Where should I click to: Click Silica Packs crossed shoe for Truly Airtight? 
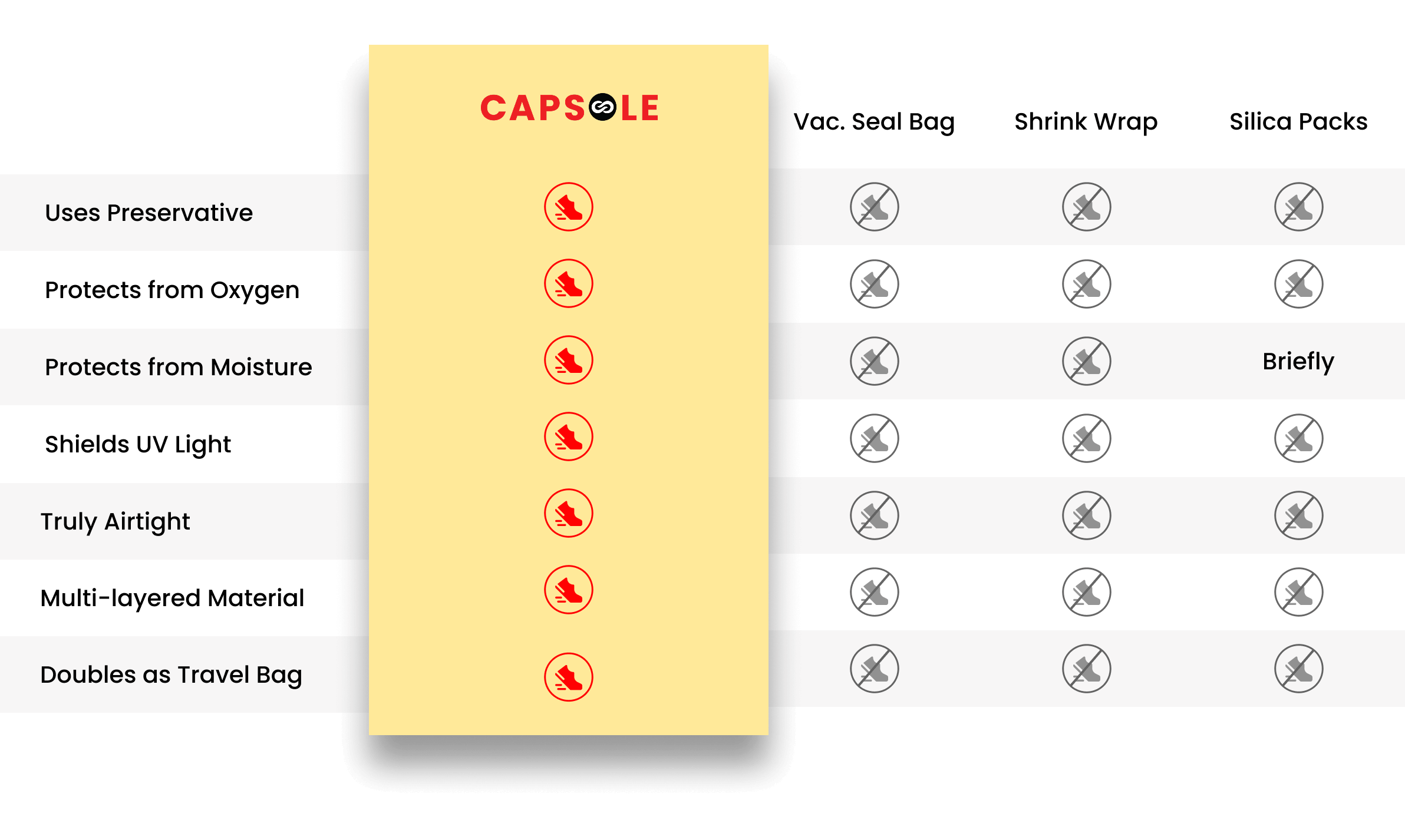pyautogui.click(x=1298, y=515)
